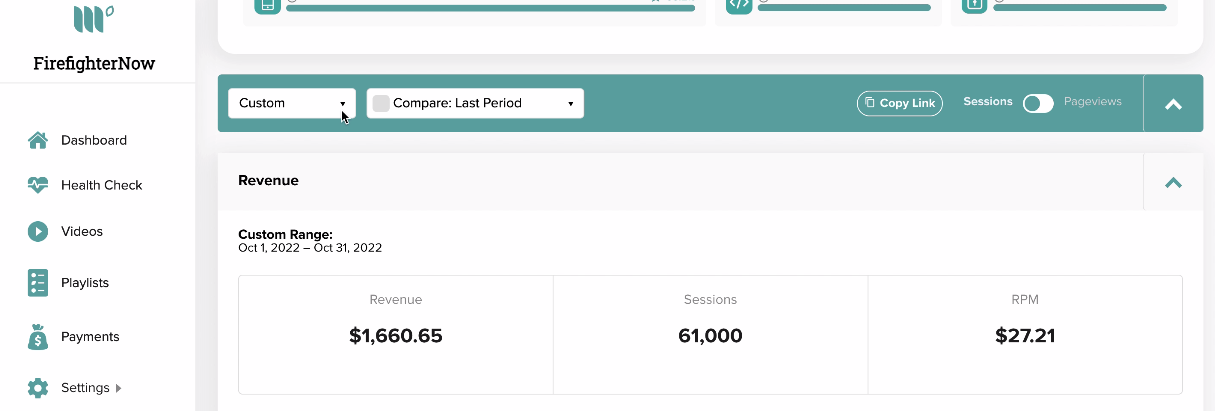This screenshot has height=411, width=1215.
Task: Expand the Settings submenu arrow
Action: (119, 388)
